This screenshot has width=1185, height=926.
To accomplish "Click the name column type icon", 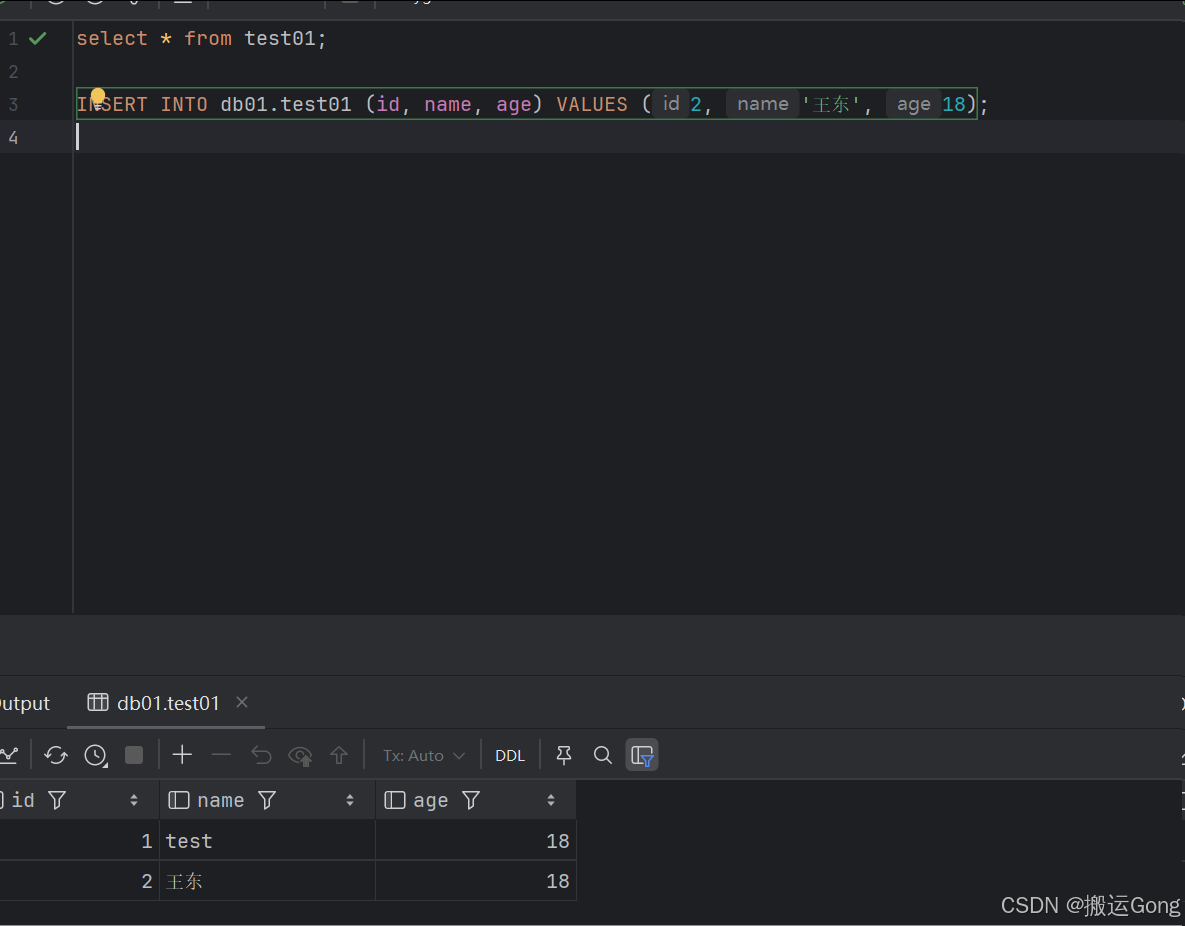I will (179, 801).
